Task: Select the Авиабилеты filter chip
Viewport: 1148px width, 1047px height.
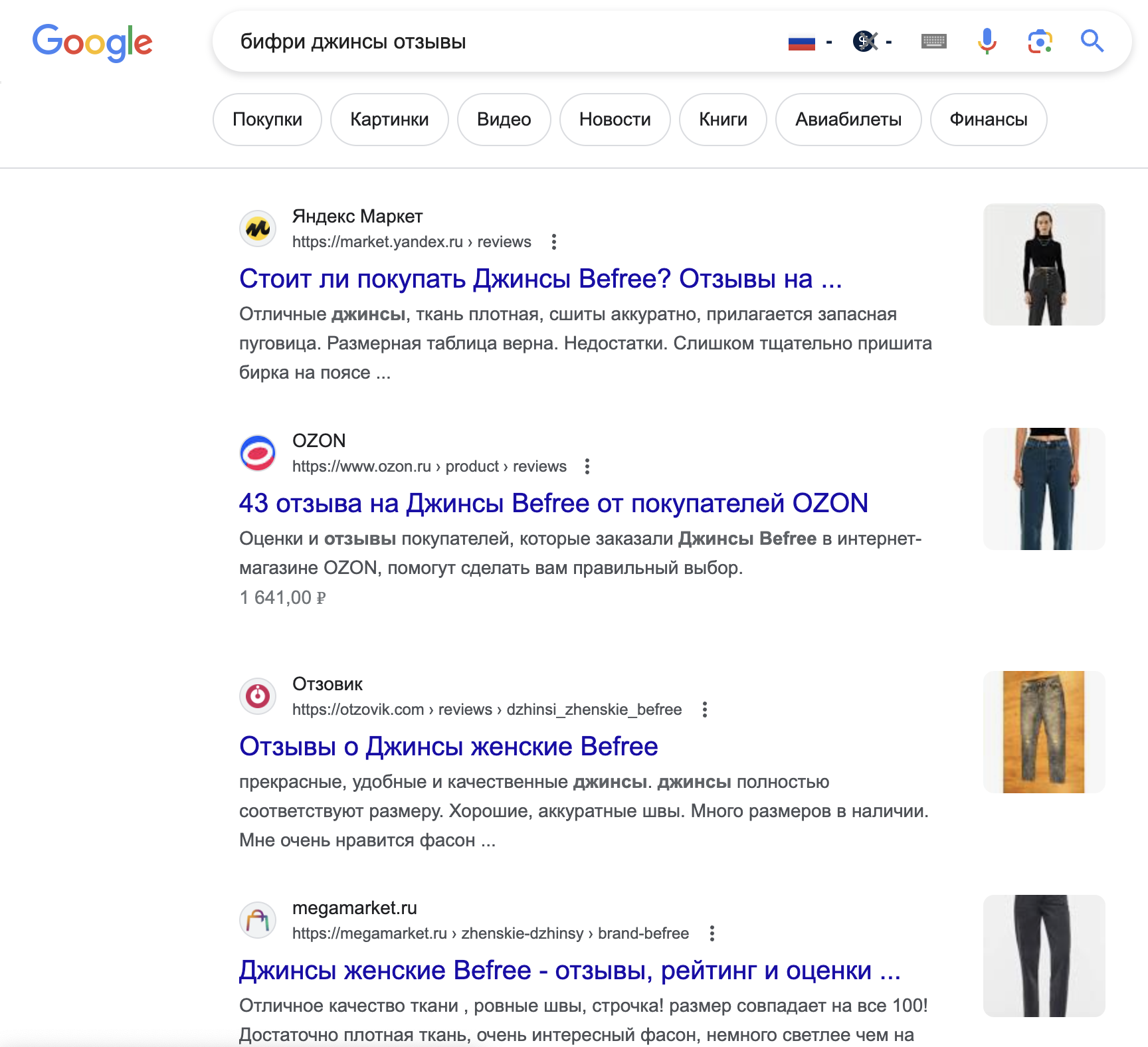Action: (848, 120)
